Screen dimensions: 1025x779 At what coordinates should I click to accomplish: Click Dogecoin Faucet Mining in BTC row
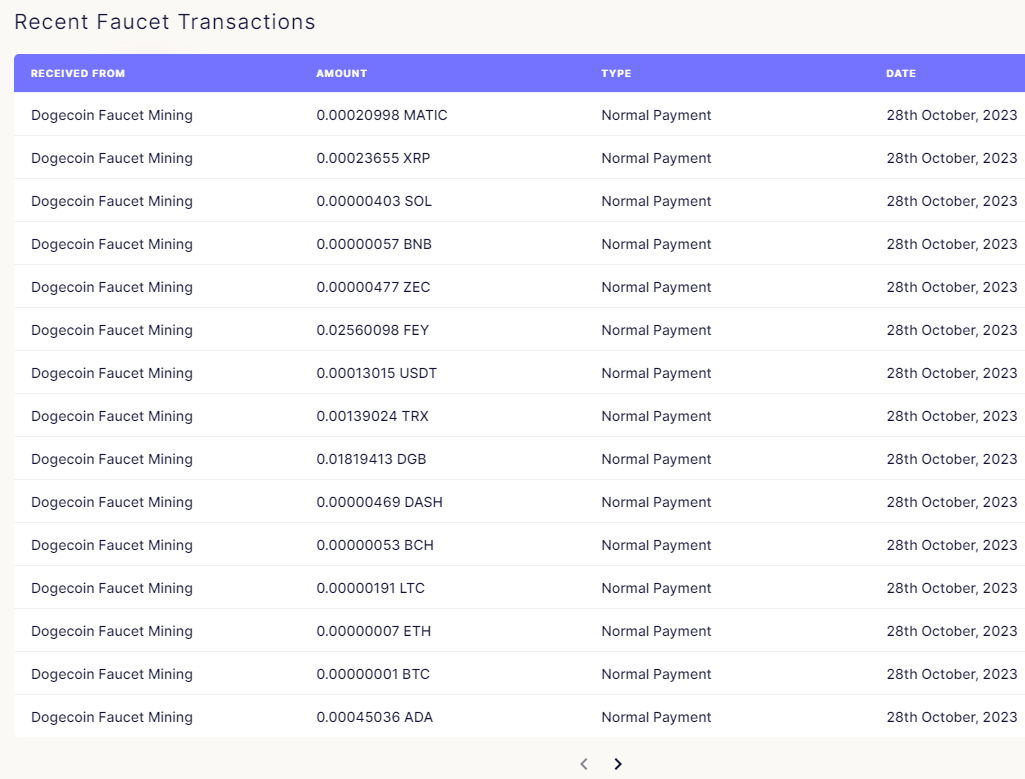[x=112, y=674]
